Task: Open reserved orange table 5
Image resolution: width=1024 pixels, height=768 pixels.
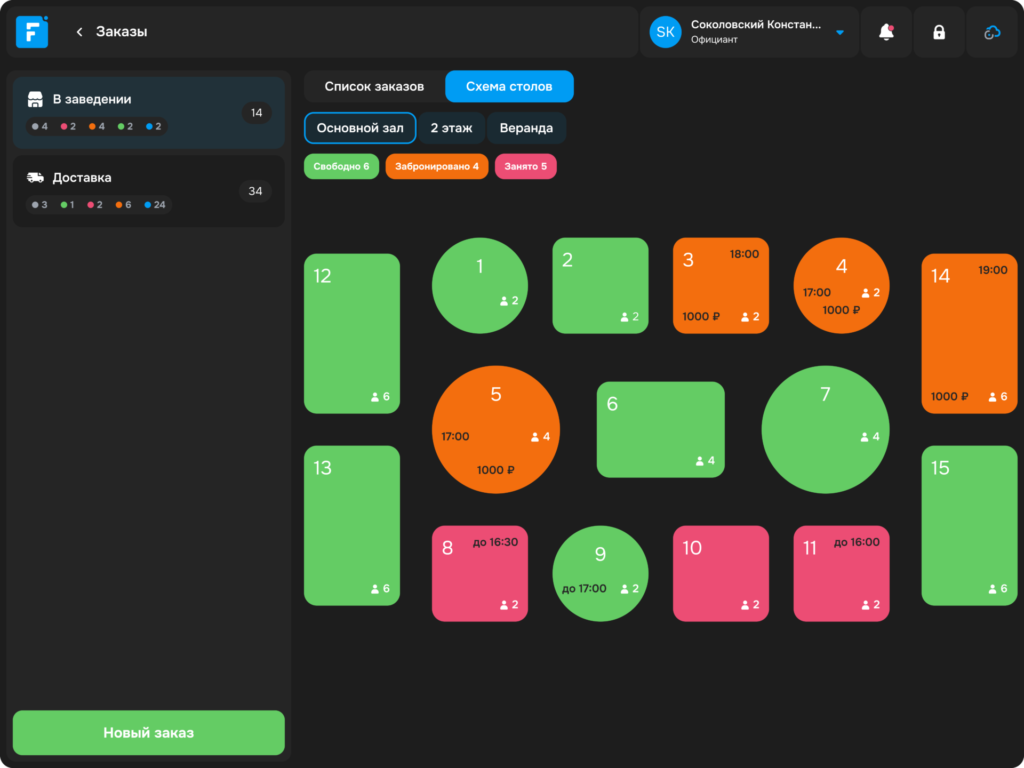Action: coord(496,430)
